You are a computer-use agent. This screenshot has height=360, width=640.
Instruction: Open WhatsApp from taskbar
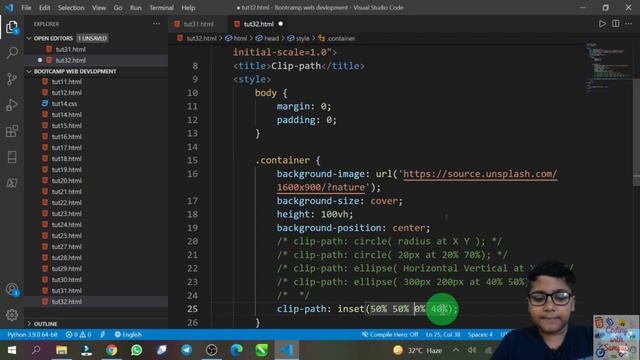tap(137, 350)
